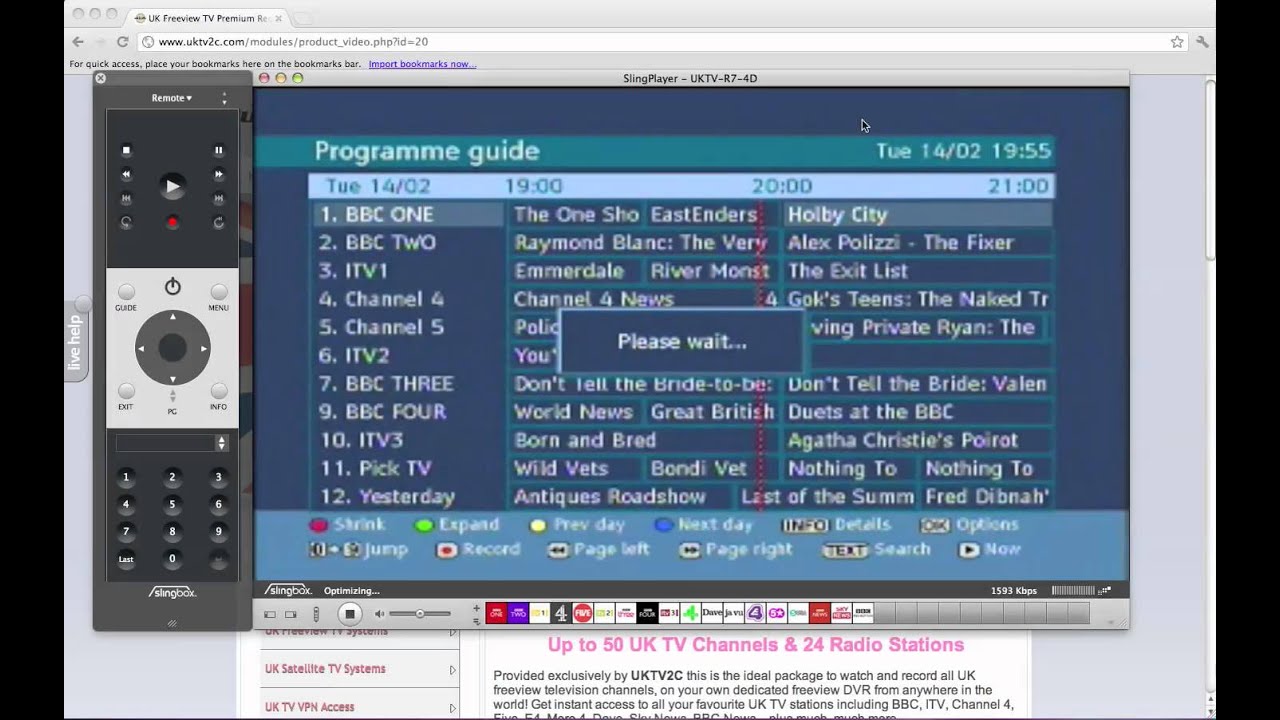
Task: Click the second view-mode icon in the SlingPlayer toolbar
Action: point(291,614)
